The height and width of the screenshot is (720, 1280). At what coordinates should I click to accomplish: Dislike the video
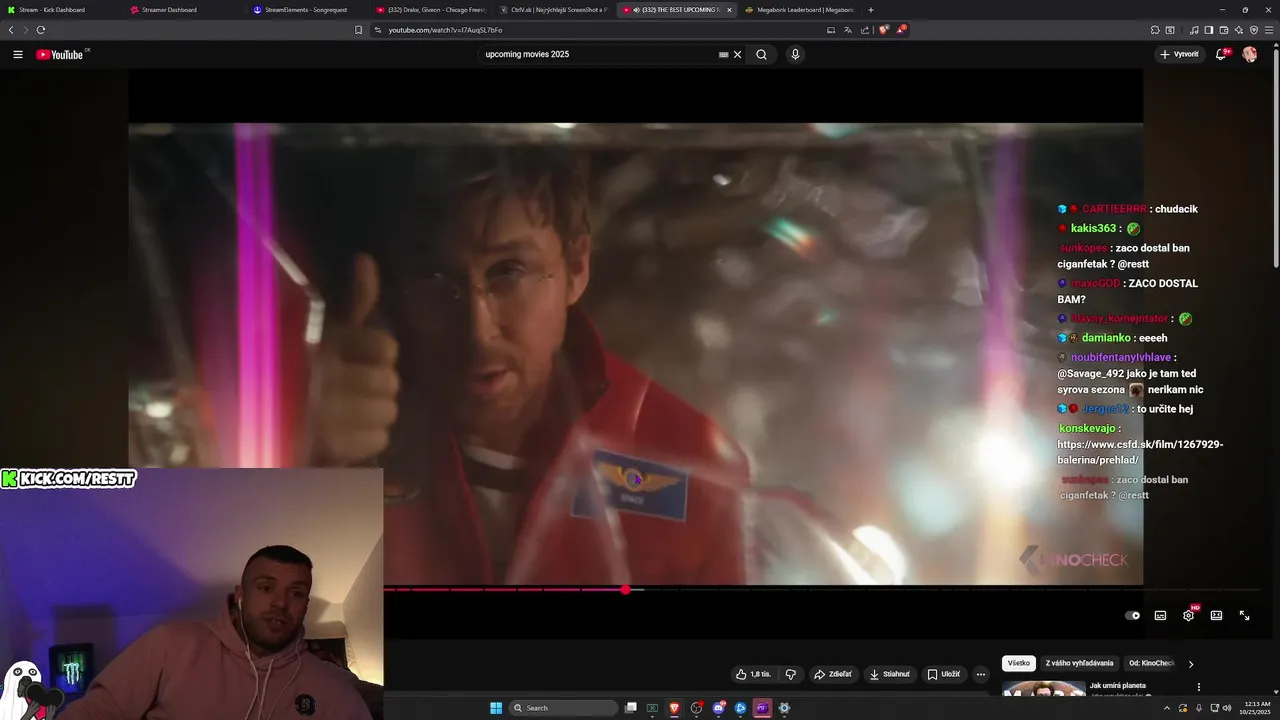(x=791, y=674)
